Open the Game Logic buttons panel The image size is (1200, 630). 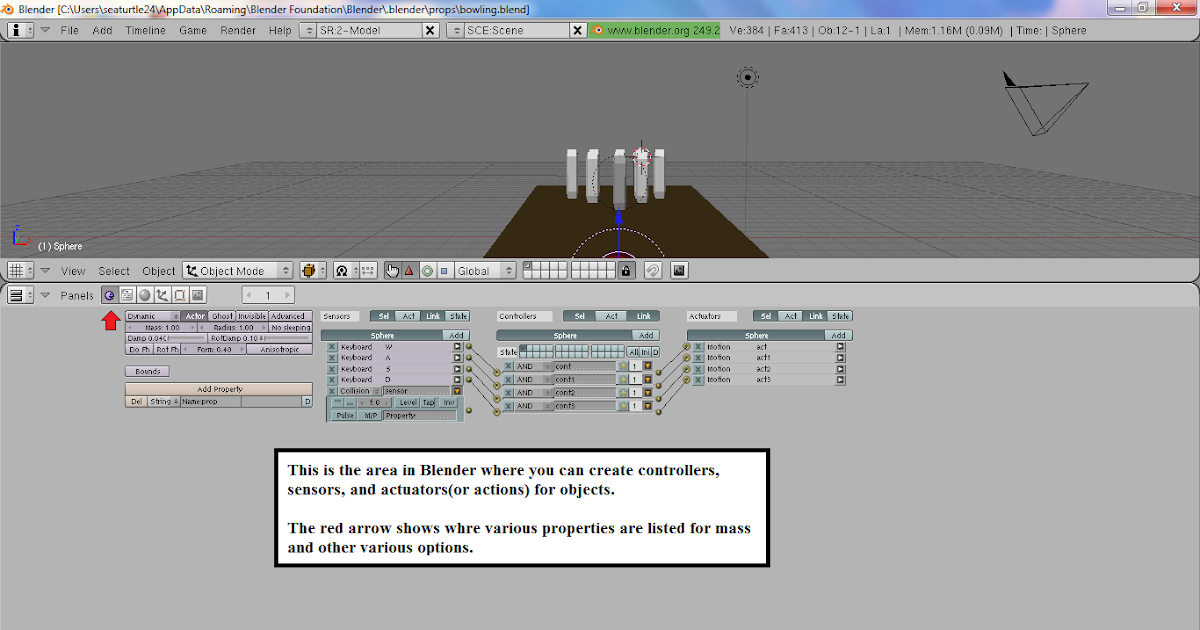click(x=111, y=294)
